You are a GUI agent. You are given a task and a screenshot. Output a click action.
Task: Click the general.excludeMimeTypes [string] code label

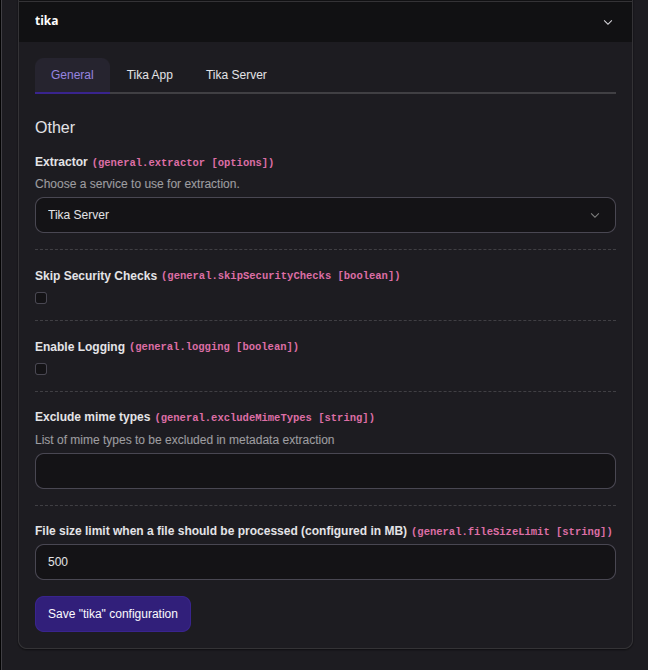pyautogui.click(x=265, y=417)
